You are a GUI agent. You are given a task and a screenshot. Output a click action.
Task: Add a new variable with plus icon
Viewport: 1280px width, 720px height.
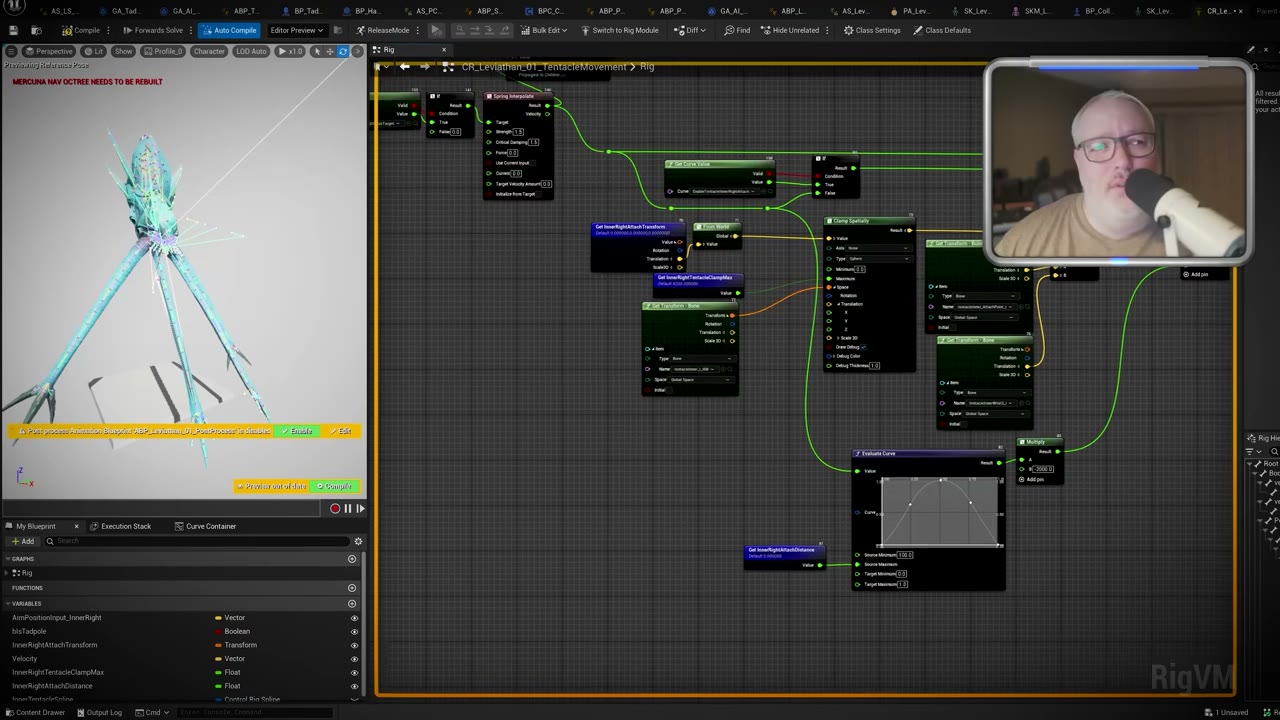pyautogui.click(x=352, y=604)
